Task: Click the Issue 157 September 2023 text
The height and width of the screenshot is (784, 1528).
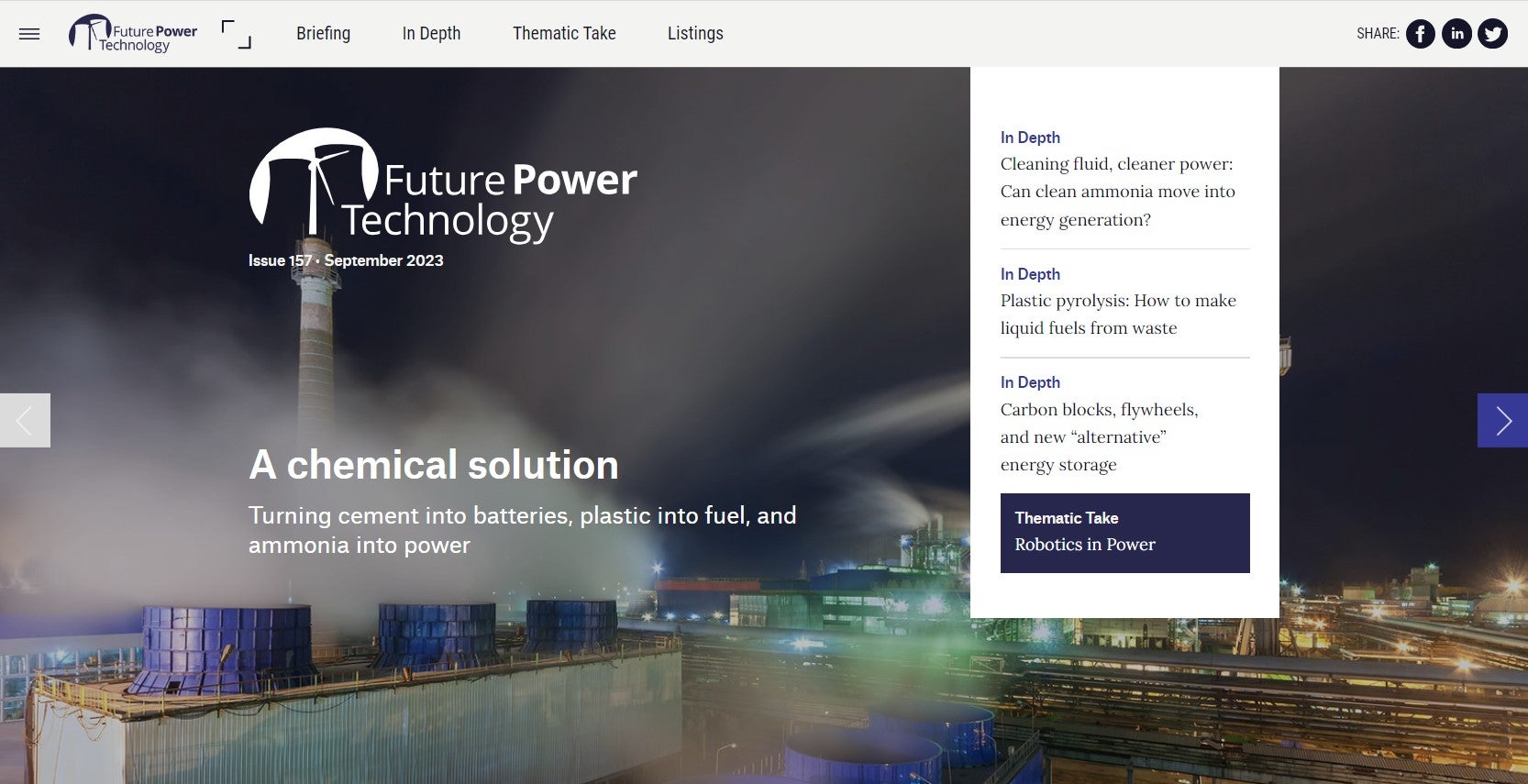Action: [x=346, y=260]
